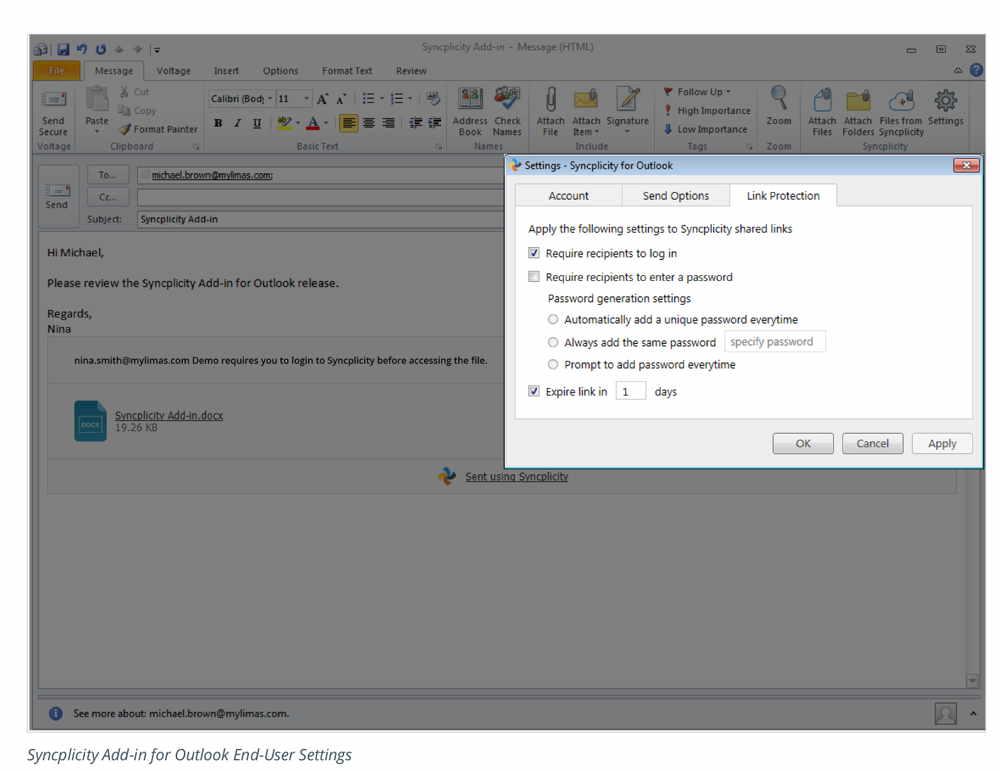1000x771 pixels.
Task: Switch to the Insert ribbon tab
Action: pos(226,71)
